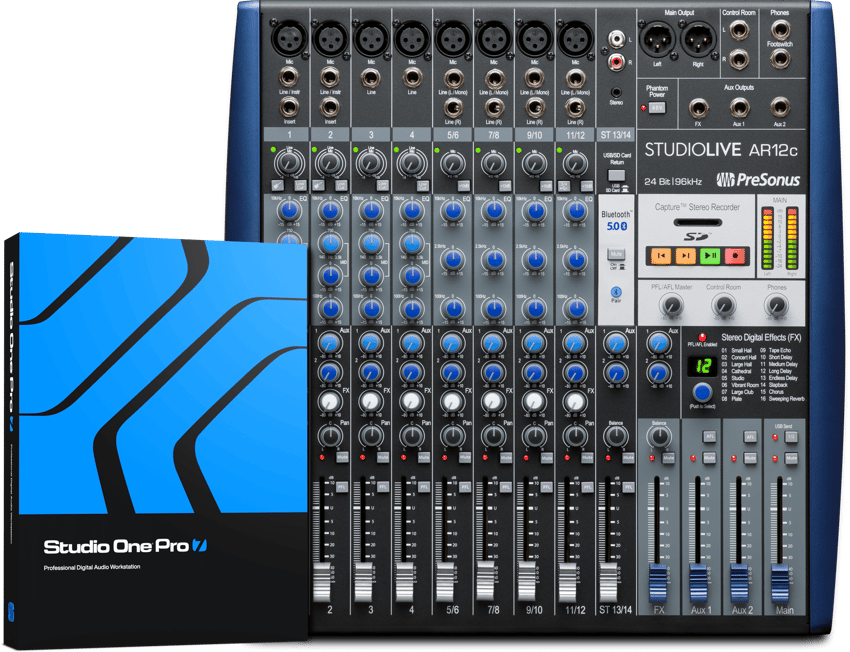Click channel 2 guitar instrument button
This screenshot has width=850, height=652.
click(319, 185)
